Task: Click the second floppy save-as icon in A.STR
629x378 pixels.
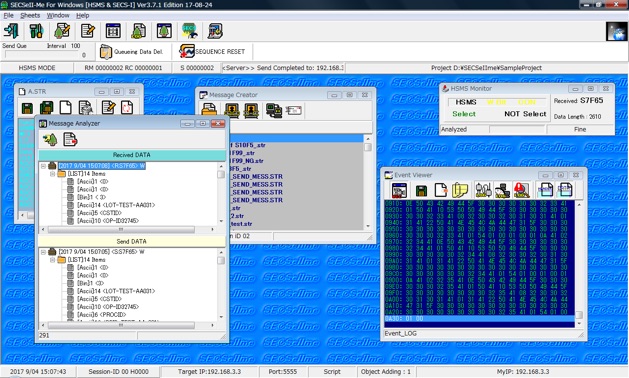Action: pyautogui.click(x=47, y=108)
